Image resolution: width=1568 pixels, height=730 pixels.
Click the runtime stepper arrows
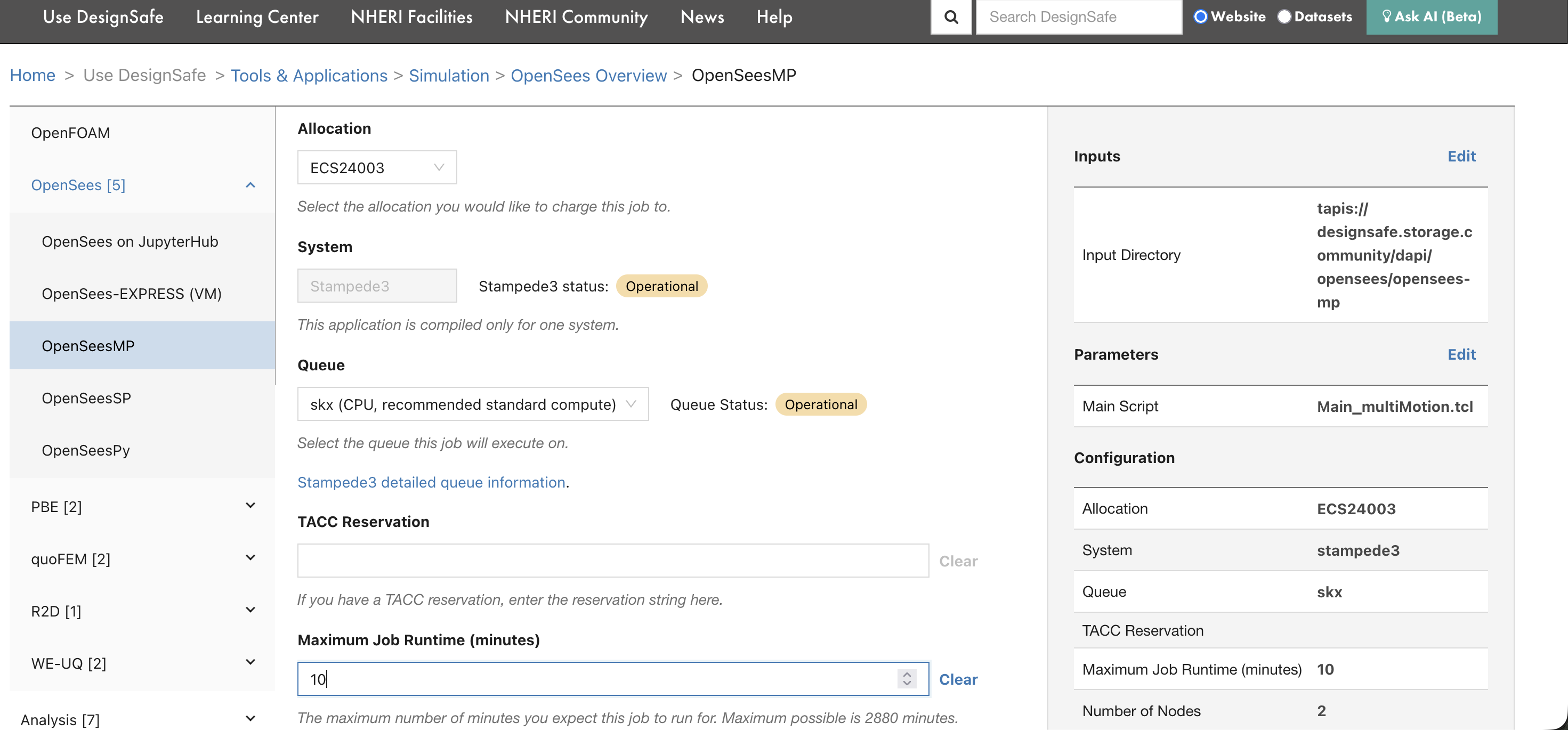[x=907, y=679]
